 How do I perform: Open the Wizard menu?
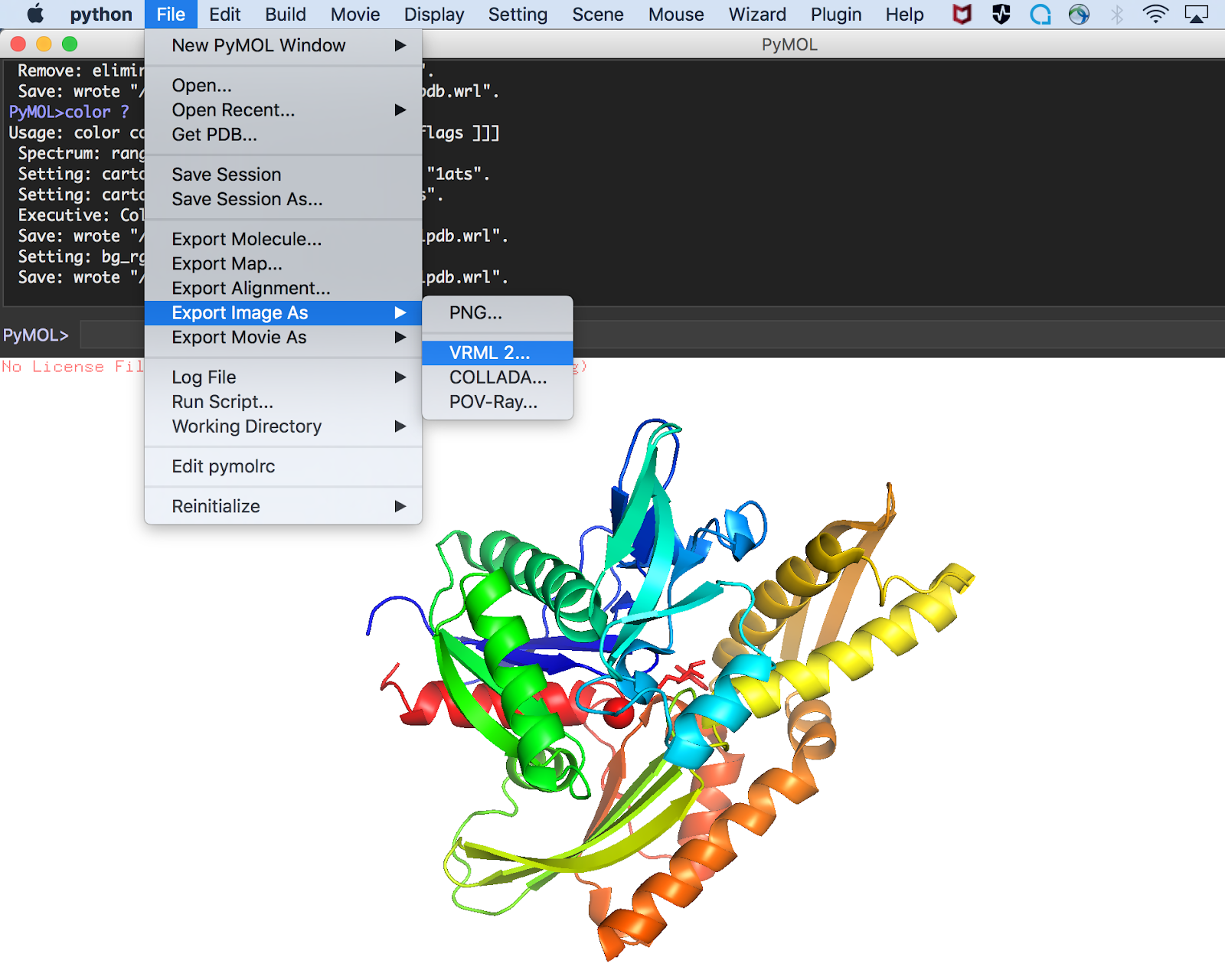point(757,15)
